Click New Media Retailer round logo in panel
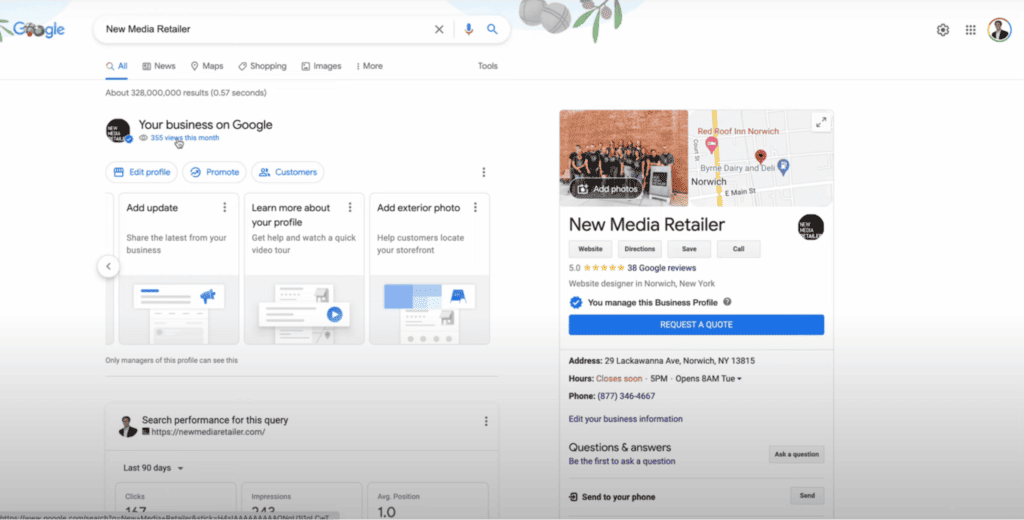1024x520 pixels. 810,227
